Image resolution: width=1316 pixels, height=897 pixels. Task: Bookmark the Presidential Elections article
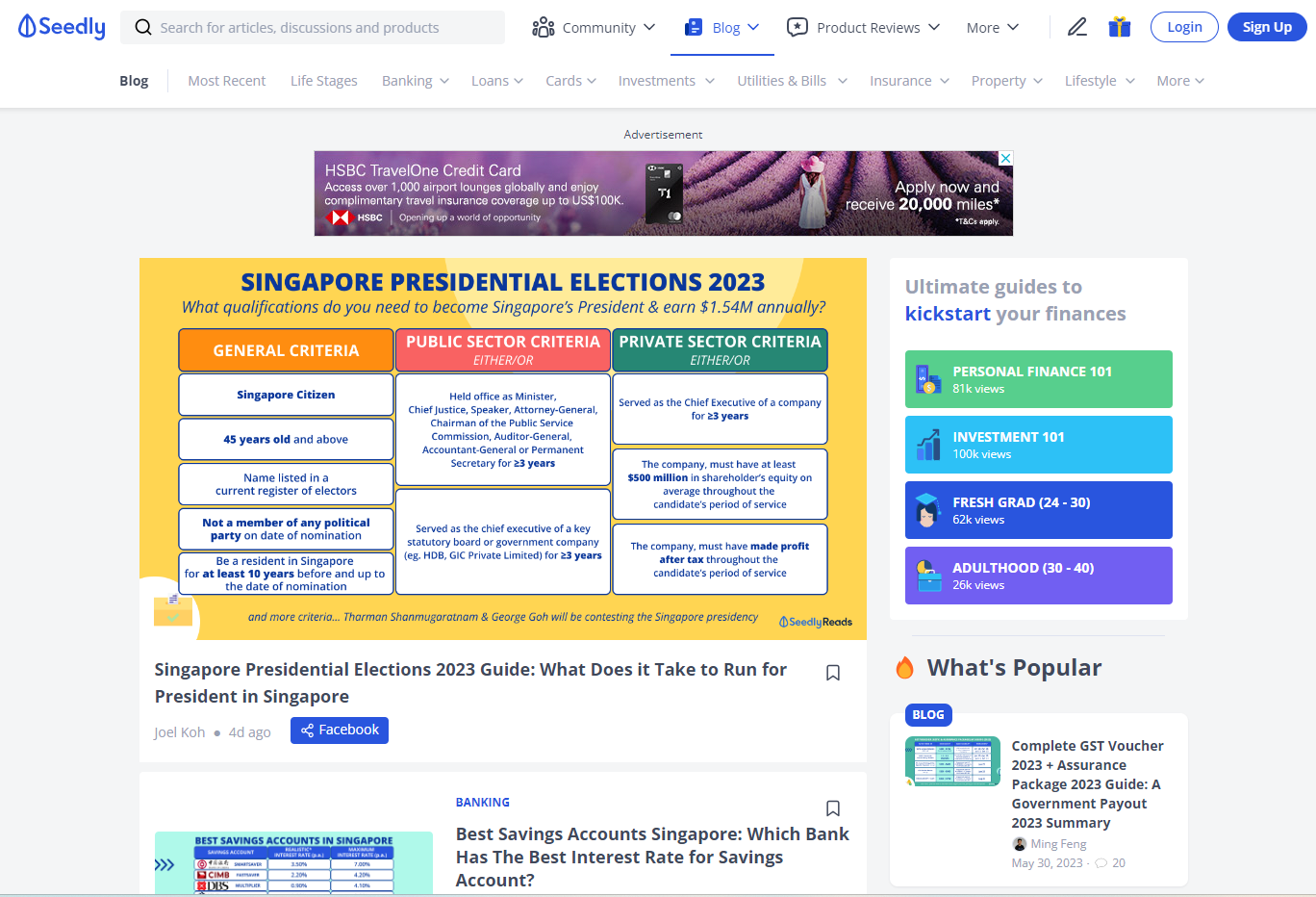(833, 672)
